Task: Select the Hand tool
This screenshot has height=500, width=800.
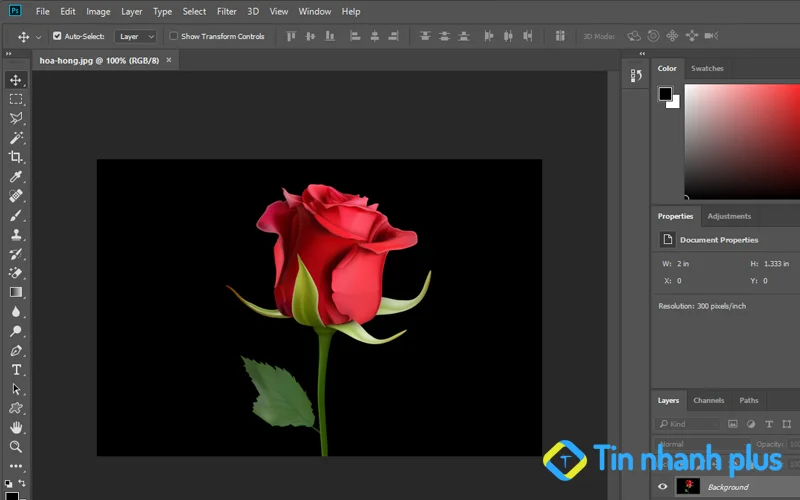Action: (16, 428)
